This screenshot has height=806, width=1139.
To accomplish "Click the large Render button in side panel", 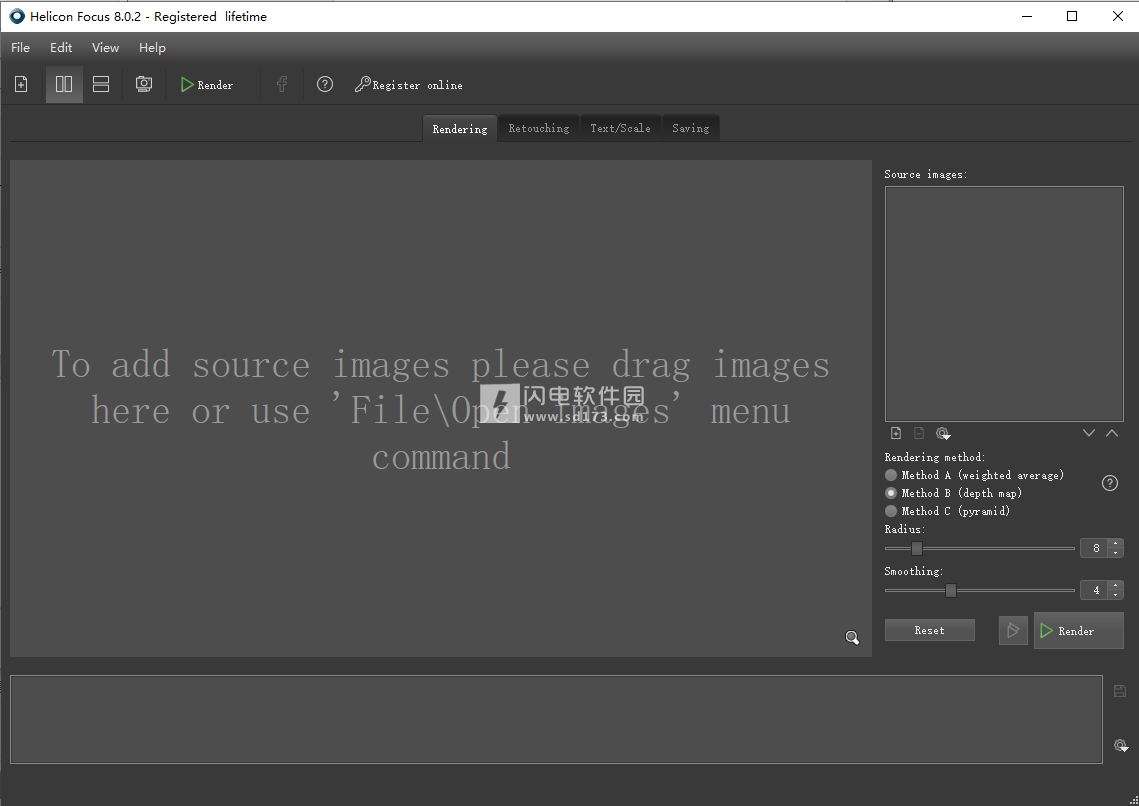I will [1079, 630].
